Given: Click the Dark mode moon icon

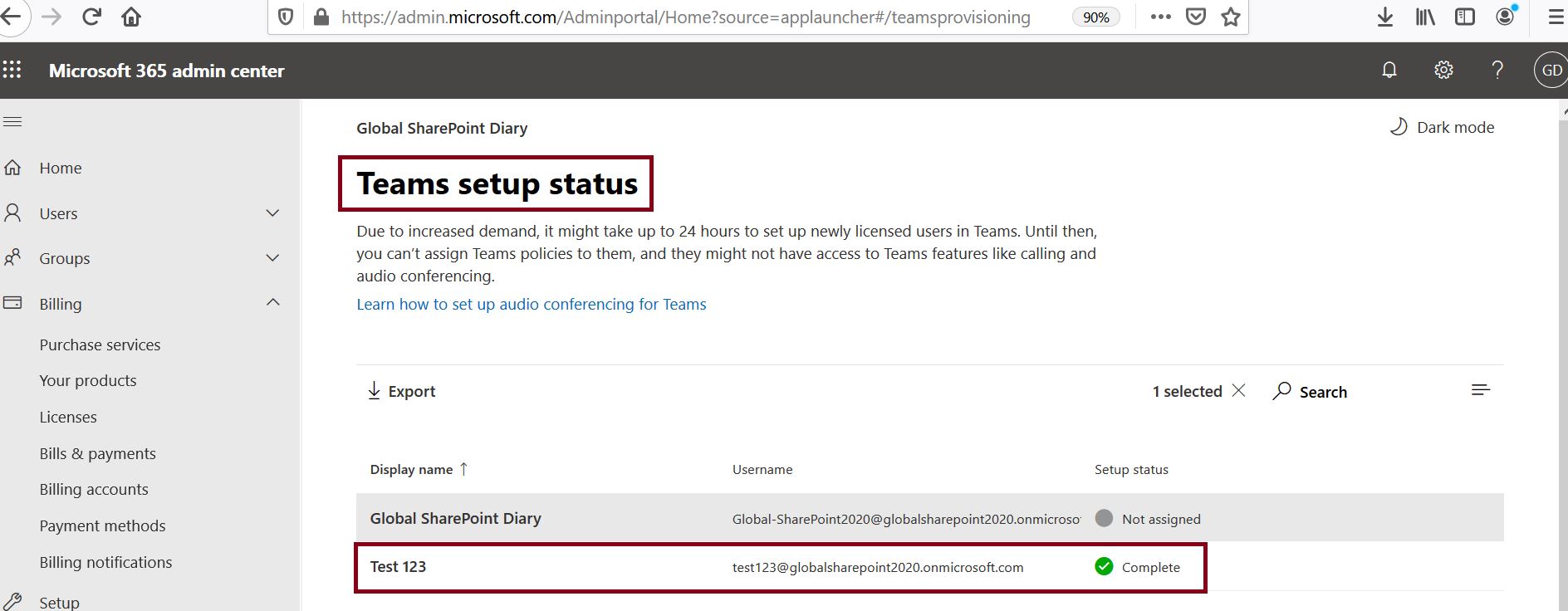Looking at the screenshot, I should coord(1399,127).
